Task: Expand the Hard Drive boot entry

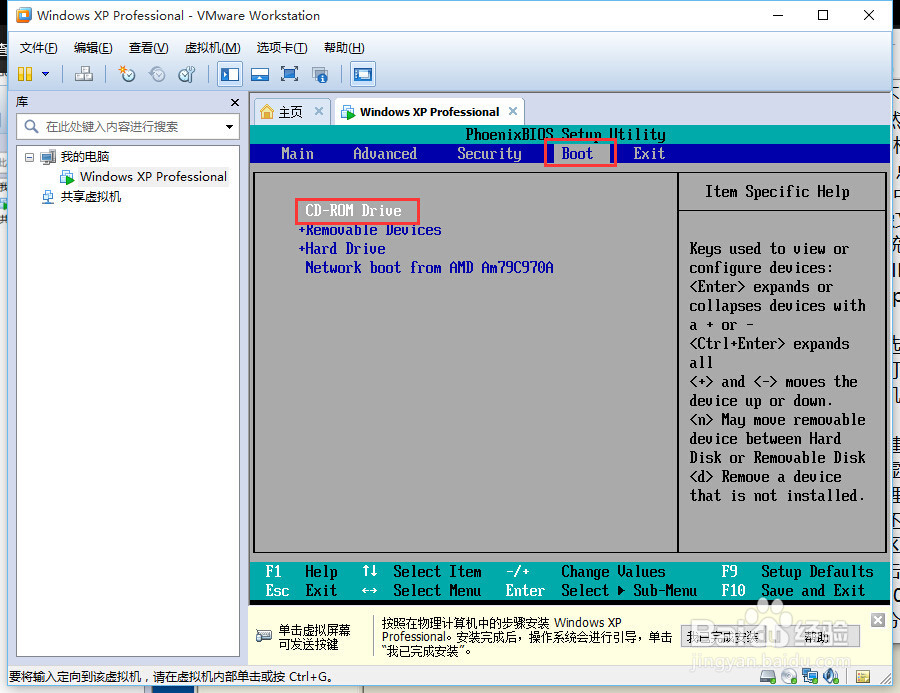Action: click(340, 248)
